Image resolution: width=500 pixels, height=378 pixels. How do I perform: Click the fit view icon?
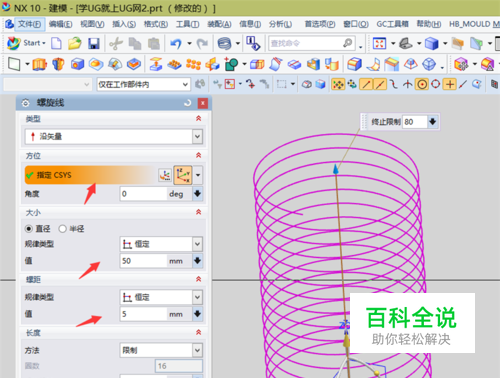(379, 43)
